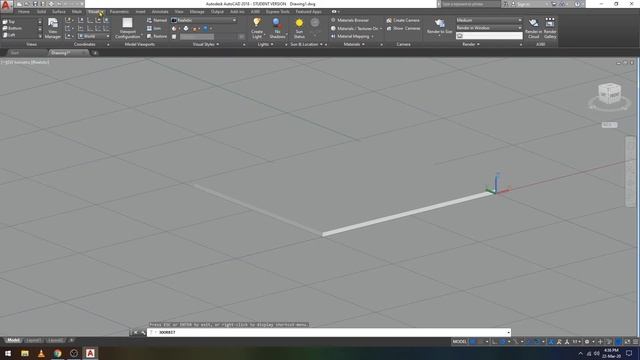Switch to the Layout1 tab
640x360 pixels.
pyautogui.click(x=33, y=340)
